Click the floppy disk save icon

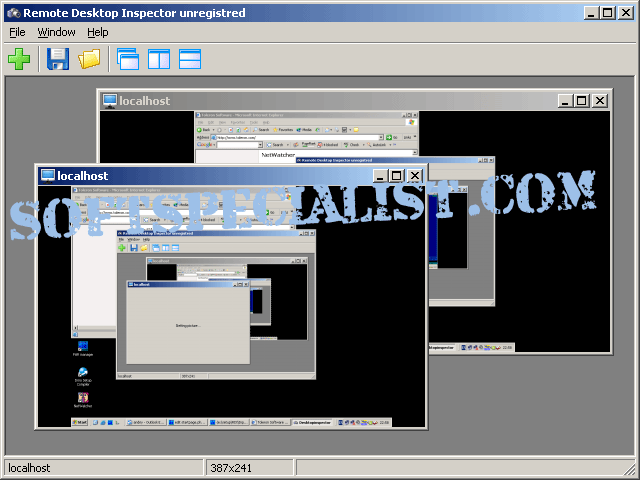(x=58, y=59)
